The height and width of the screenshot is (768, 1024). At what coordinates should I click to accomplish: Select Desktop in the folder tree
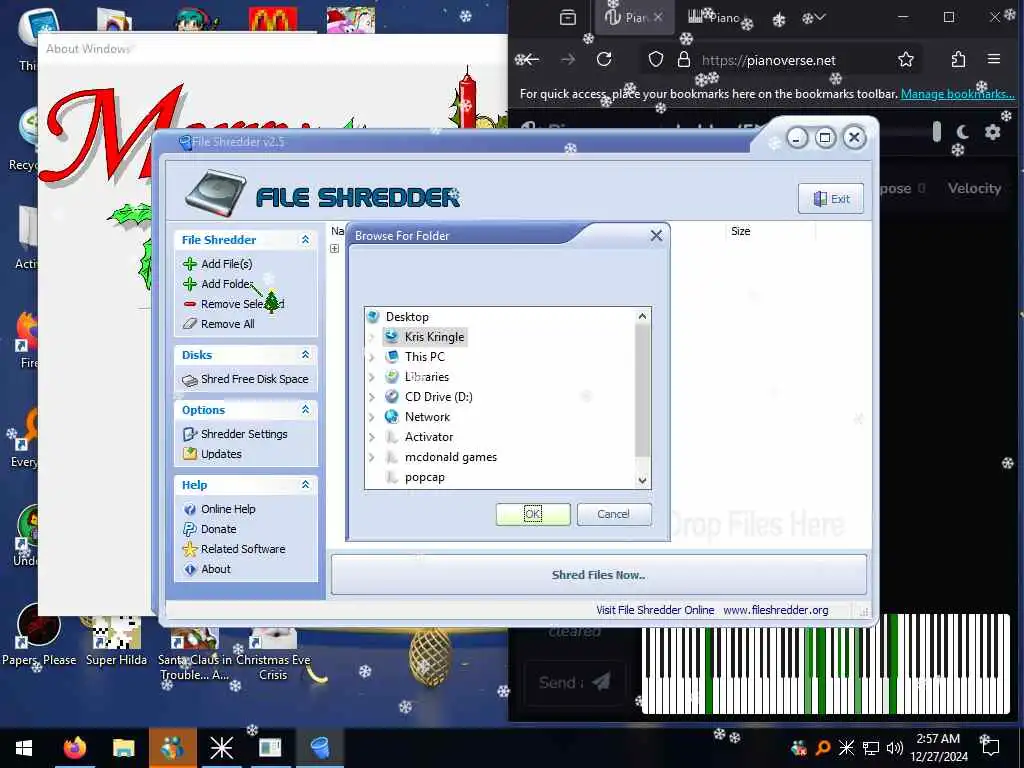407,317
